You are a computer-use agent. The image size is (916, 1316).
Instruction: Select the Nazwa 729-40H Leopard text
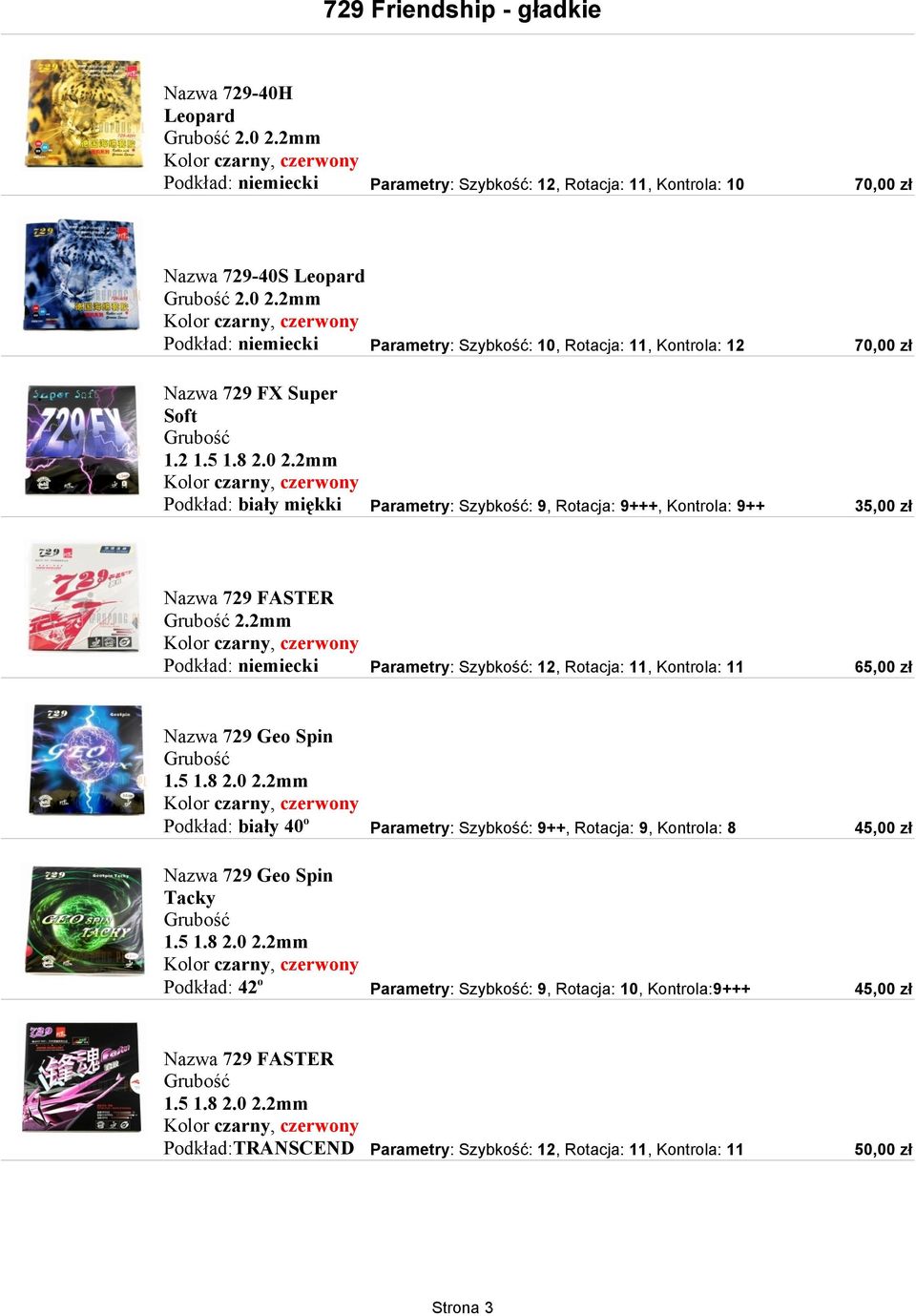(228, 104)
